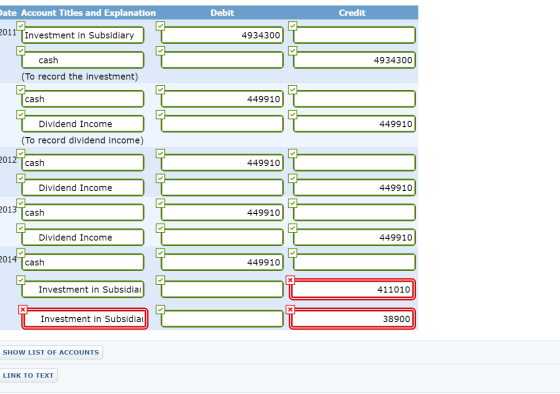The width and height of the screenshot is (560, 394).
Task: Edit the 2014 debit field with 449910
Action: 222,262
